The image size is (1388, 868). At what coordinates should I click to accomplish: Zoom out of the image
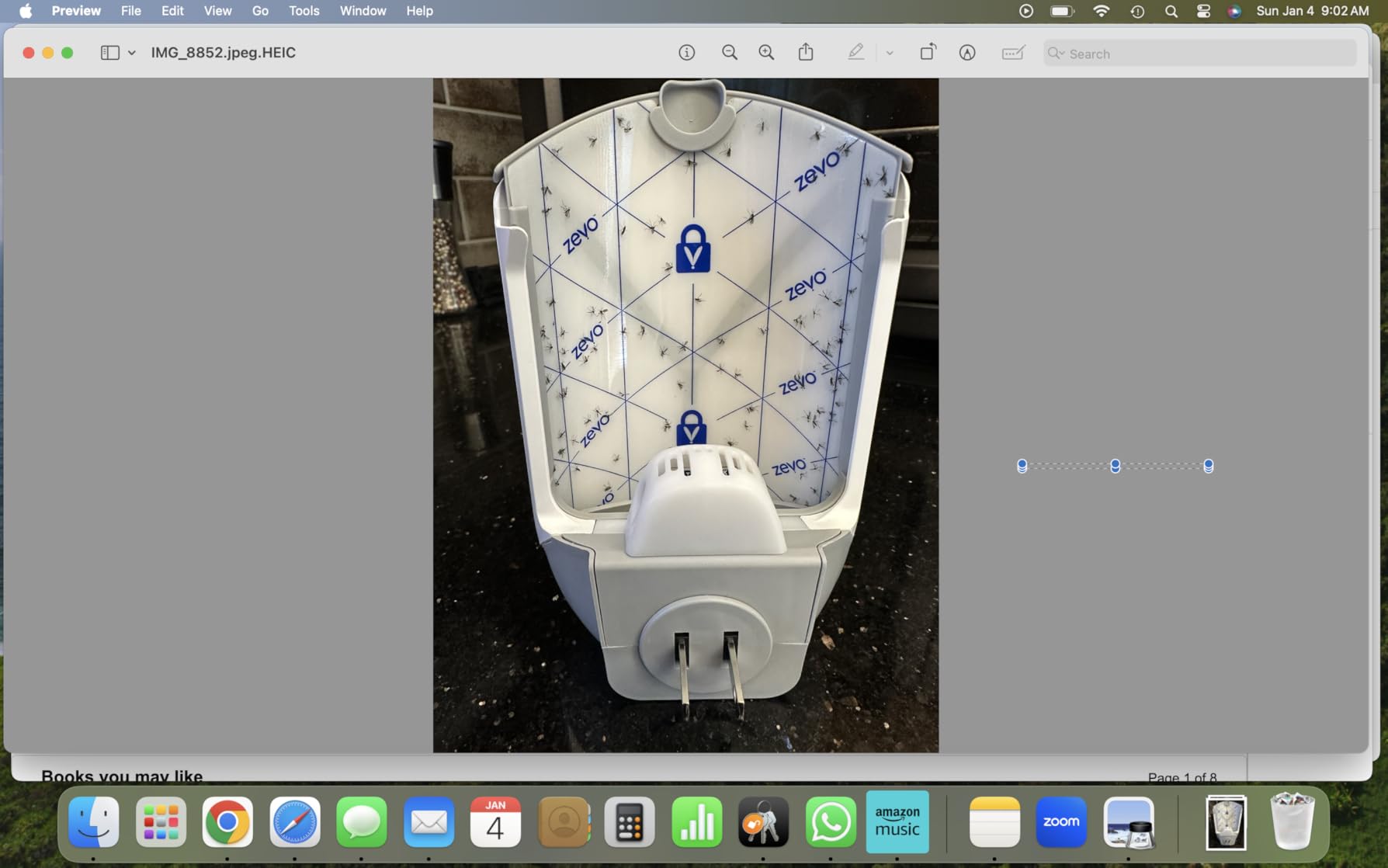coord(729,53)
